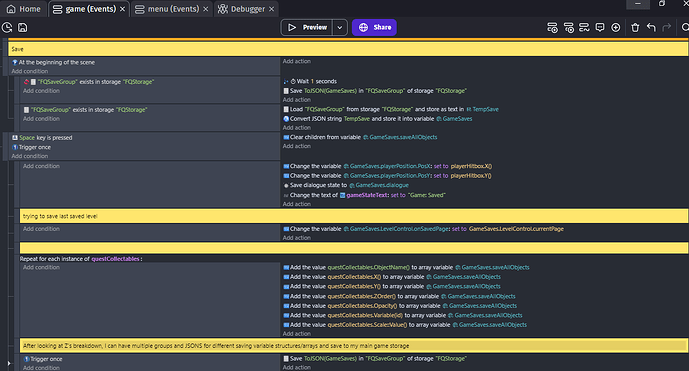Screen dimensions: 689x371
Task: Add condition under Space key Trigger once
Action: tap(29, 156)
